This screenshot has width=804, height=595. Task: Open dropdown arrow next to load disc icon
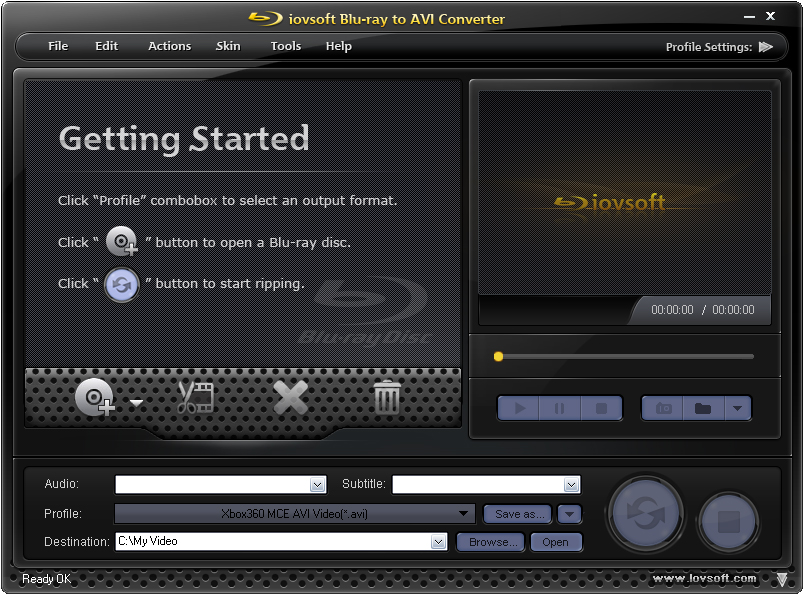[x=136, y=403]
